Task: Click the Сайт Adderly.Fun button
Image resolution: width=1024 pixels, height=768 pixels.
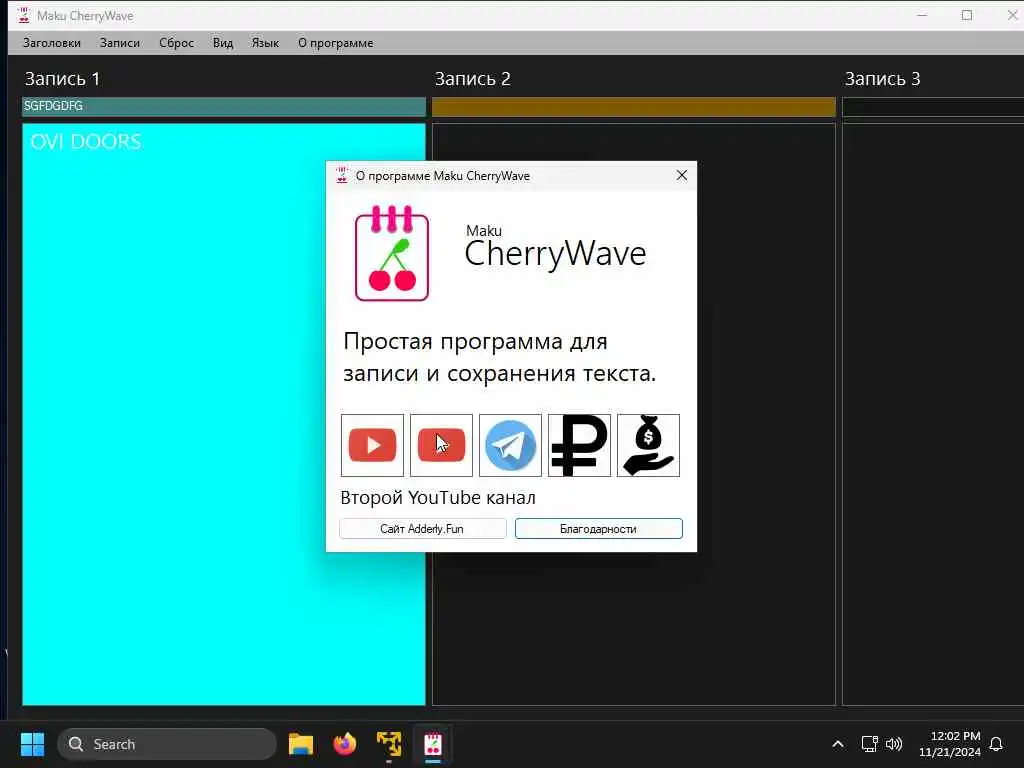Action: coord(423,529)
